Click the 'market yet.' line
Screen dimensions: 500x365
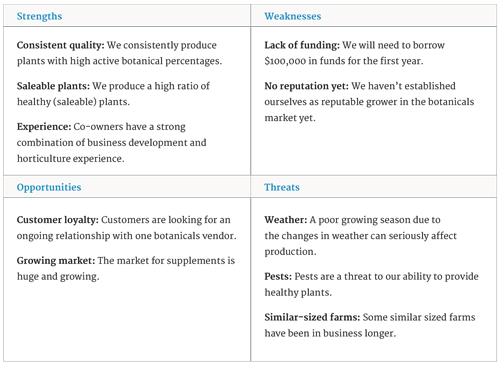click(290, 118)
